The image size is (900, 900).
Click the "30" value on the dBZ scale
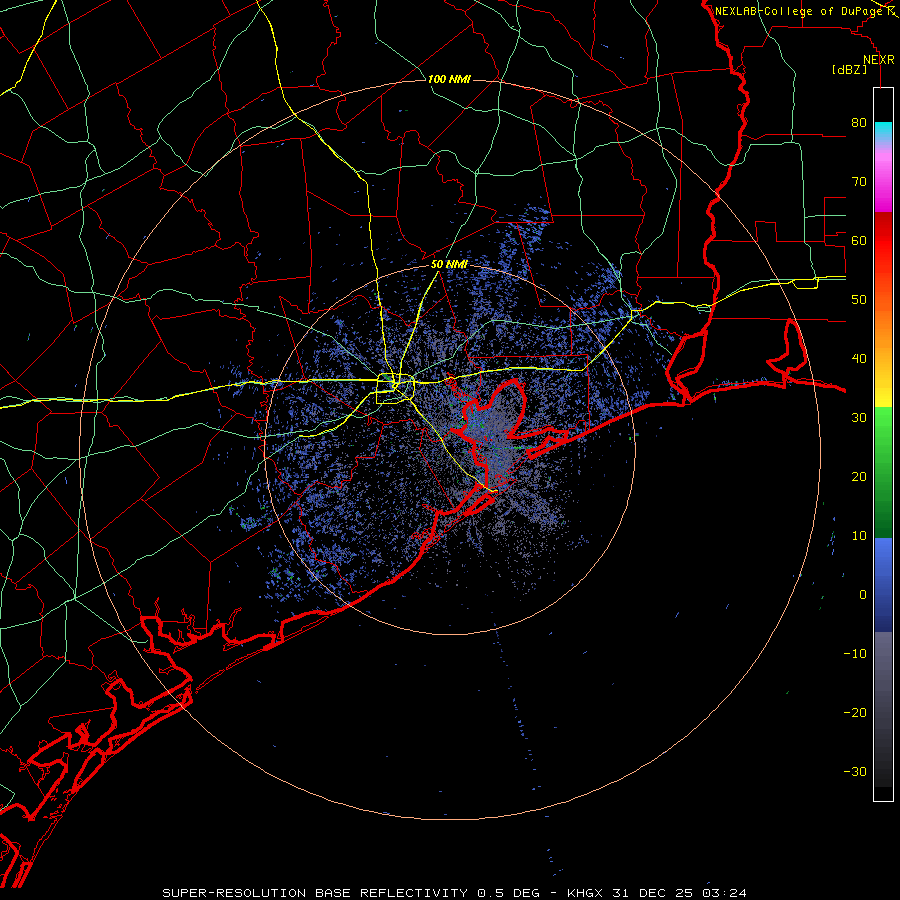point(859,418)
